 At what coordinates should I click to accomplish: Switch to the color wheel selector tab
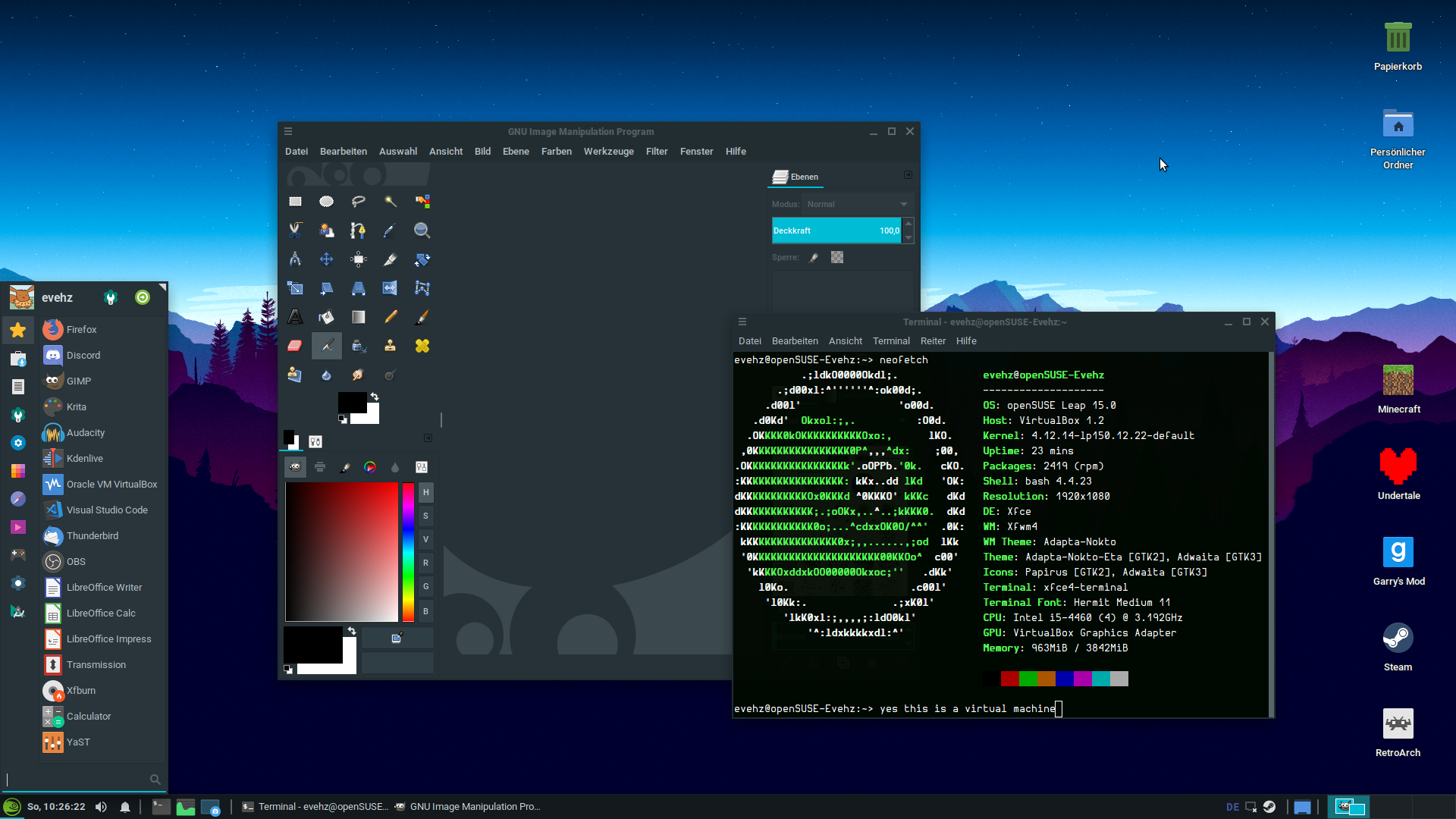[x=370, y=467]
